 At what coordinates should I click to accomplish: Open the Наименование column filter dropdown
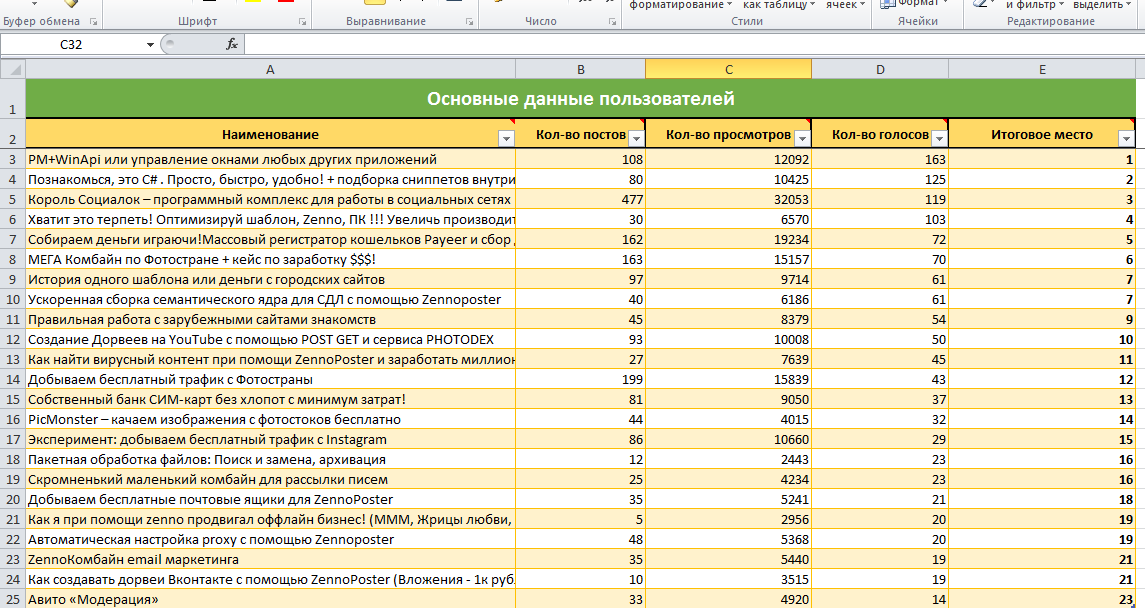(506, 139)
